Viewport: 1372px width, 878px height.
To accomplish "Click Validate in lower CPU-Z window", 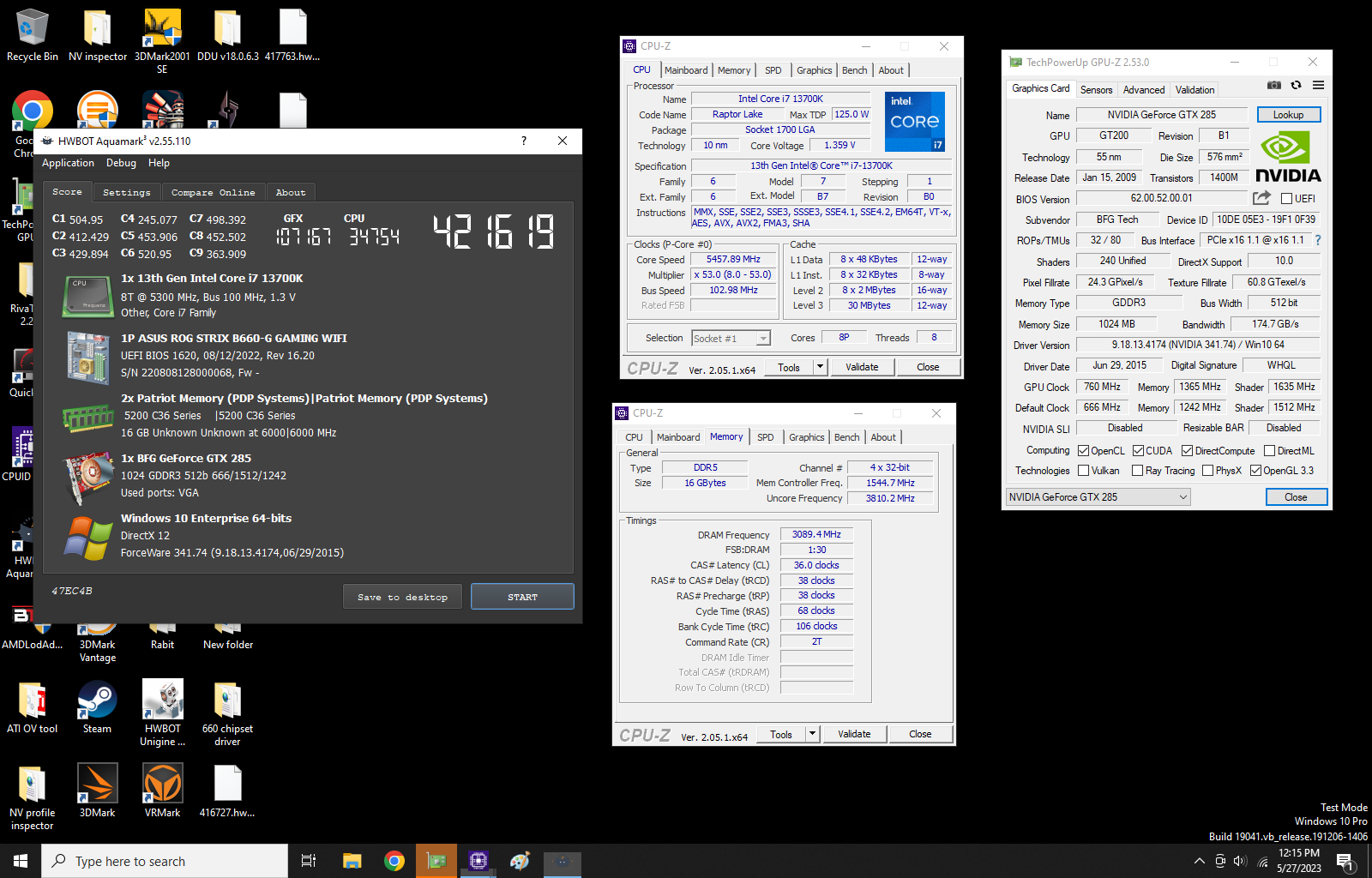I will tap(854, 734).
